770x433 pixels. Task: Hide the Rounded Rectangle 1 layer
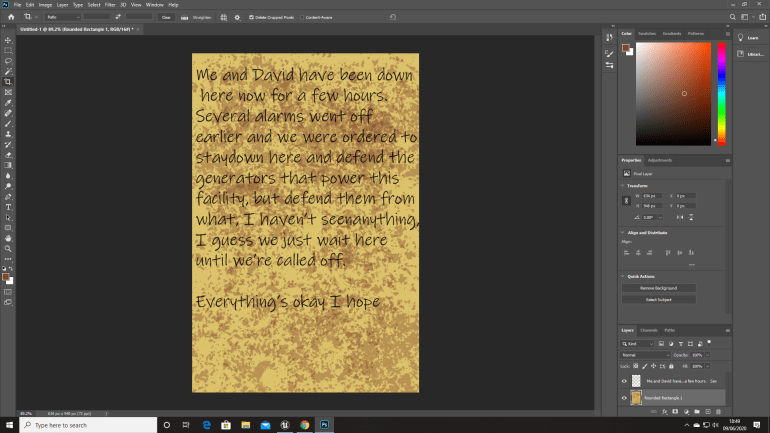click(x=625, y=397)
